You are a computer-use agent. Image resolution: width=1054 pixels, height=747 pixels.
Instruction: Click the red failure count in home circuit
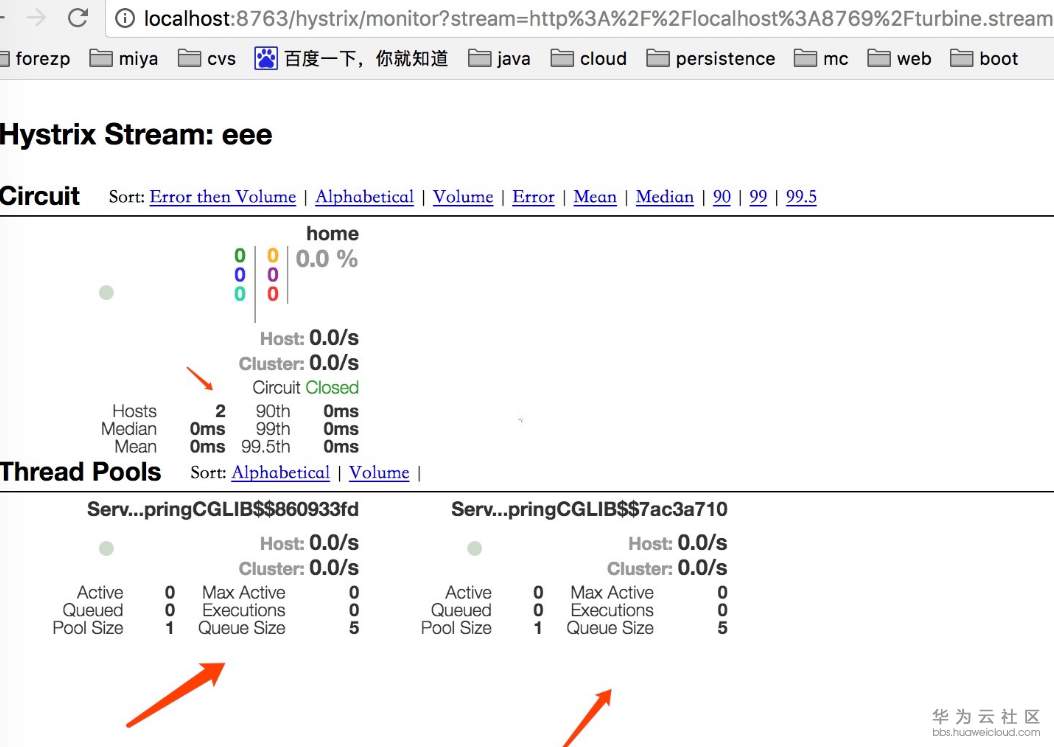272,294
